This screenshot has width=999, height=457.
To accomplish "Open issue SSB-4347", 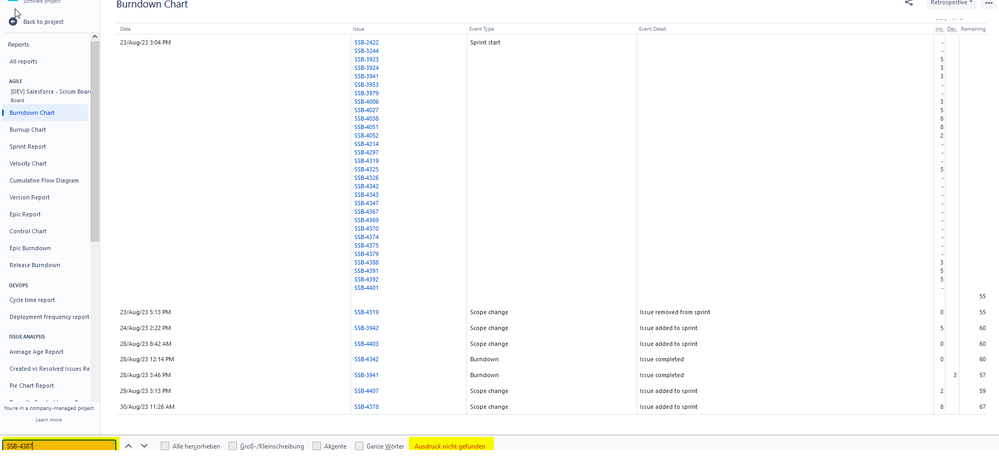I will pos(366,203).
